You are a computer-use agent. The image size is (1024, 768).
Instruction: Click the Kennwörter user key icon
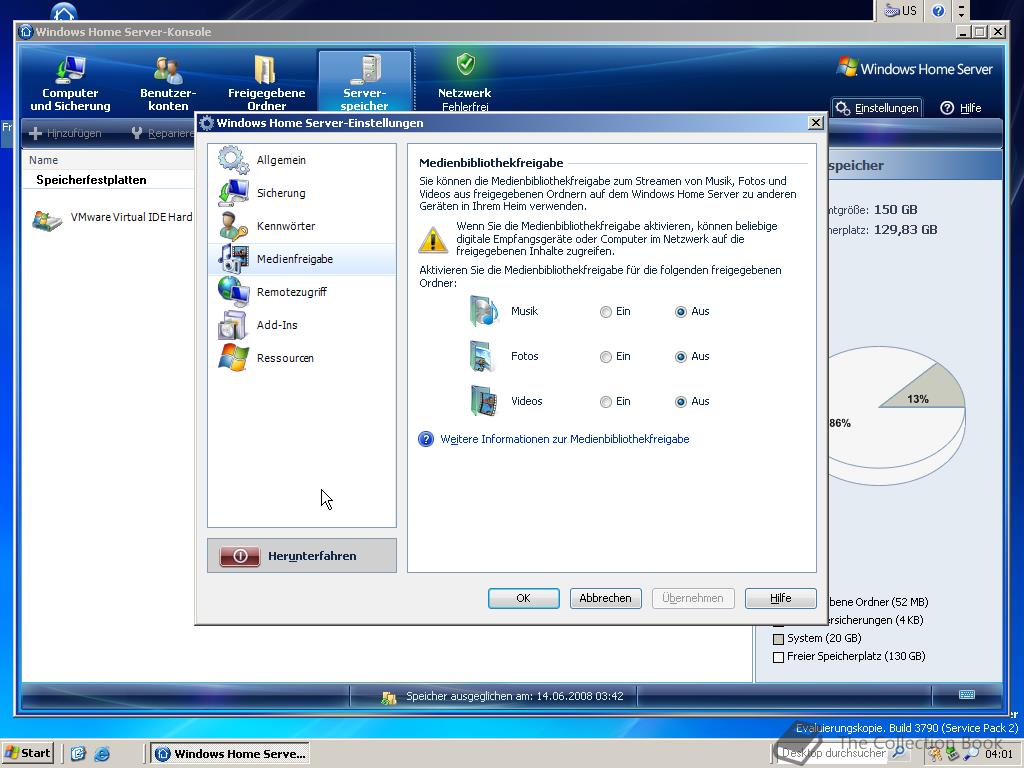[x=233, y=226]
